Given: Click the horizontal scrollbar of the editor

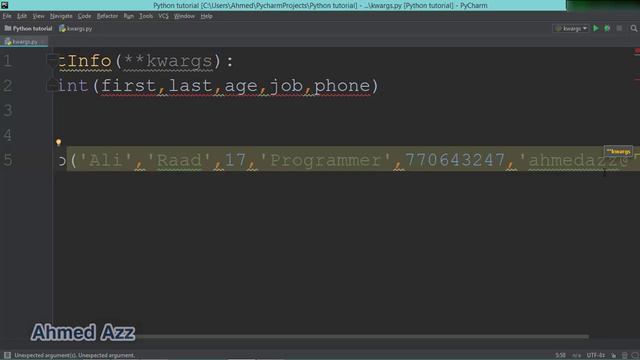Looking at the screenshot, I should pyautogui.click(x=361, y=336).
